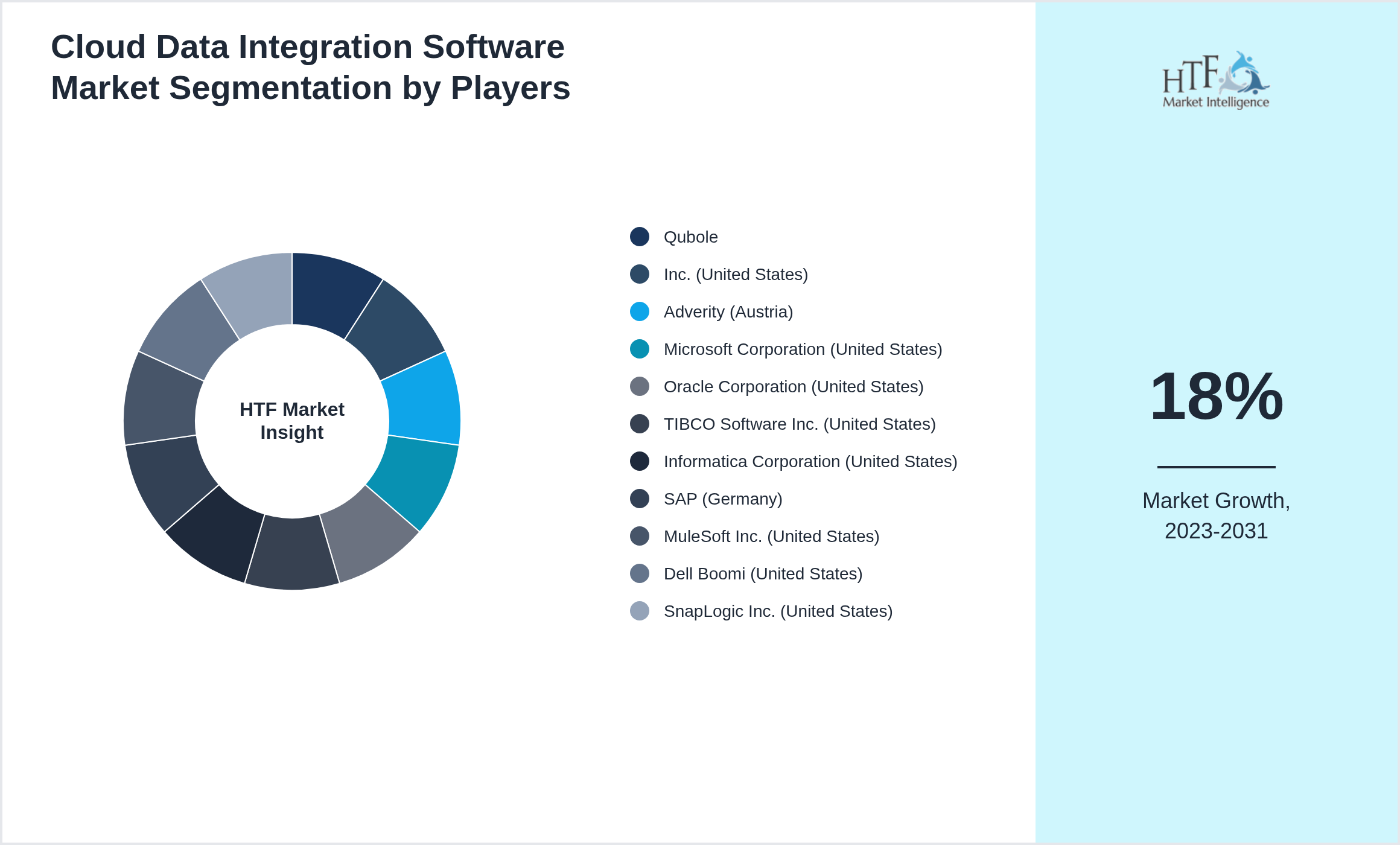Click the Qubole legend color dot
This screenshot has width=1400, height=845.
point(639,237)
